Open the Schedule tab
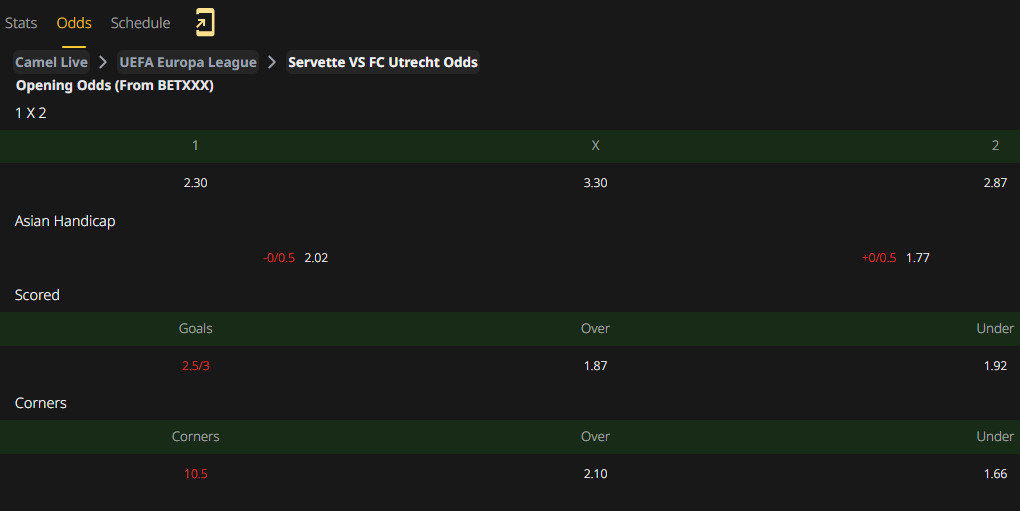1020x511 pixels. click(141, 23)
